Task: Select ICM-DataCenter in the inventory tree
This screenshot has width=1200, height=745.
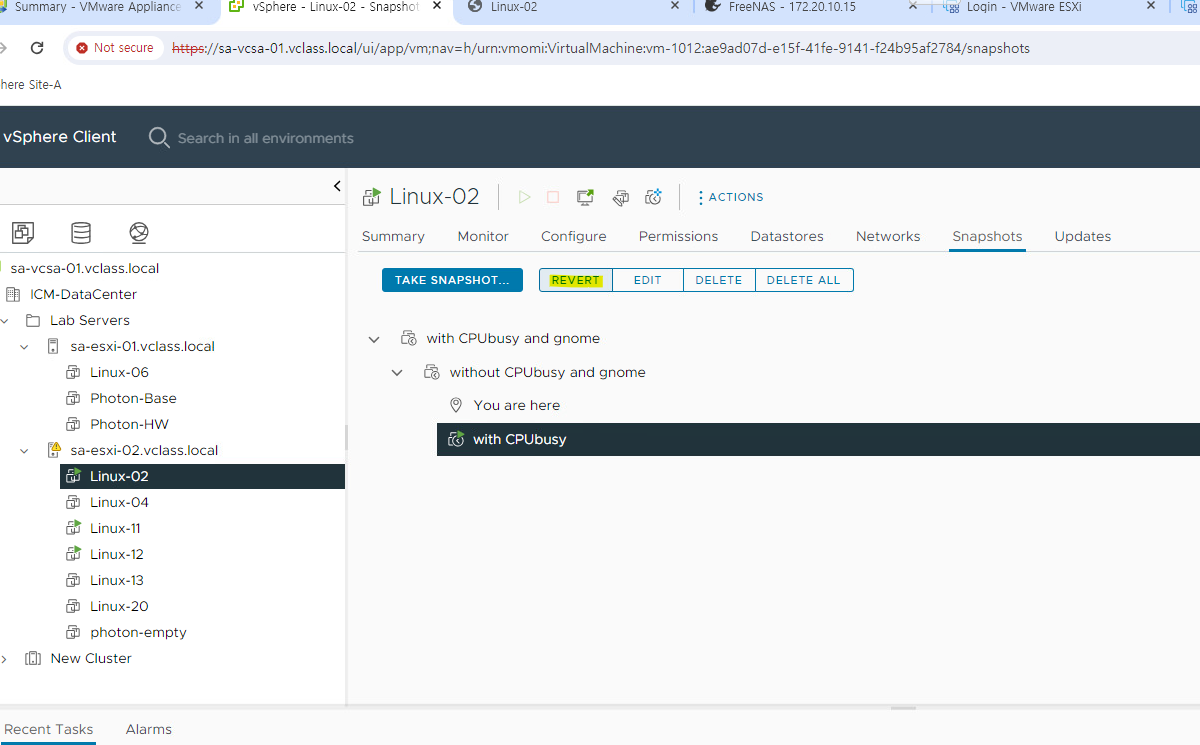Action: point(83,294)
